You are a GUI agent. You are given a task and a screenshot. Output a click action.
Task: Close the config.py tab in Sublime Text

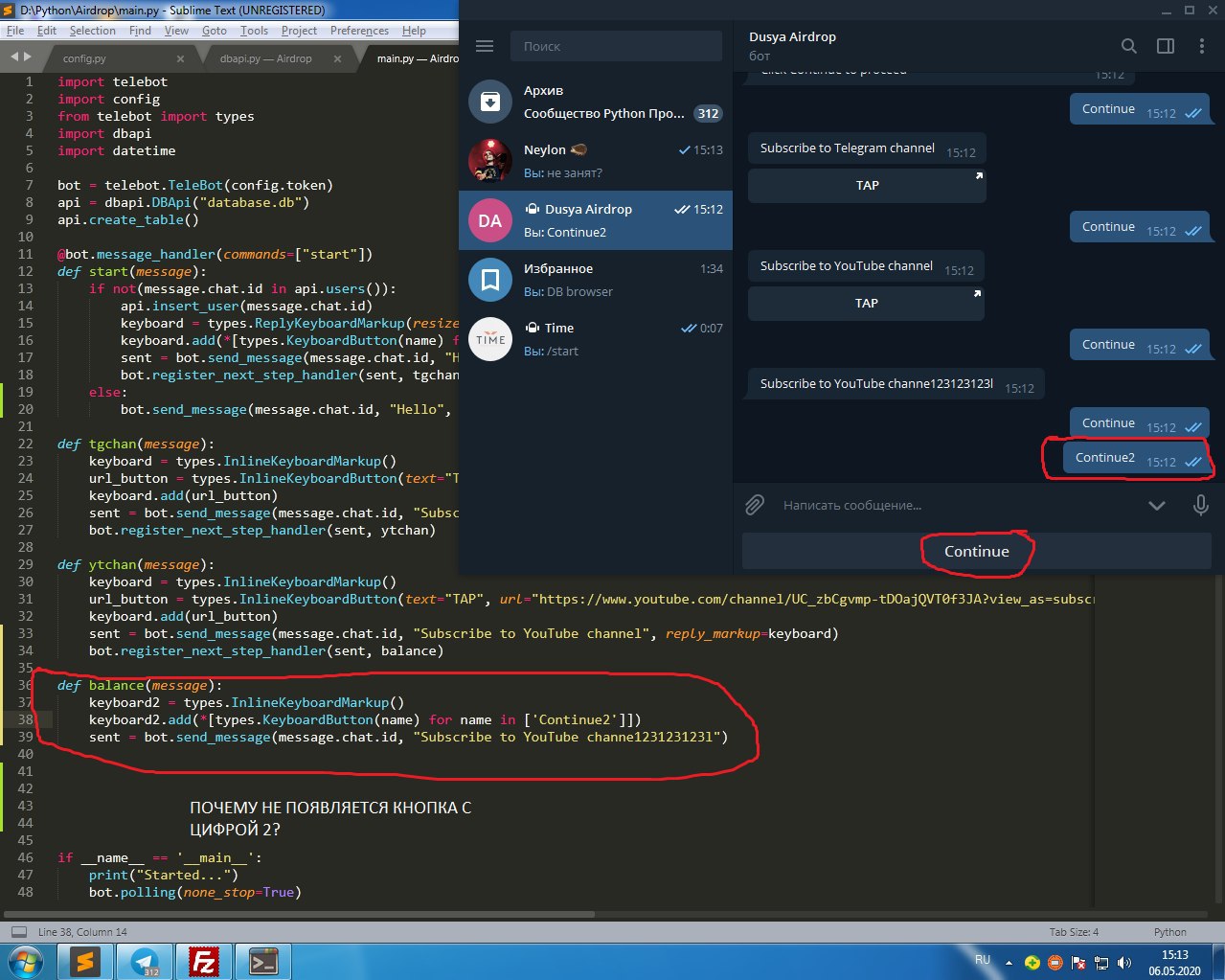tap(180, 58)
